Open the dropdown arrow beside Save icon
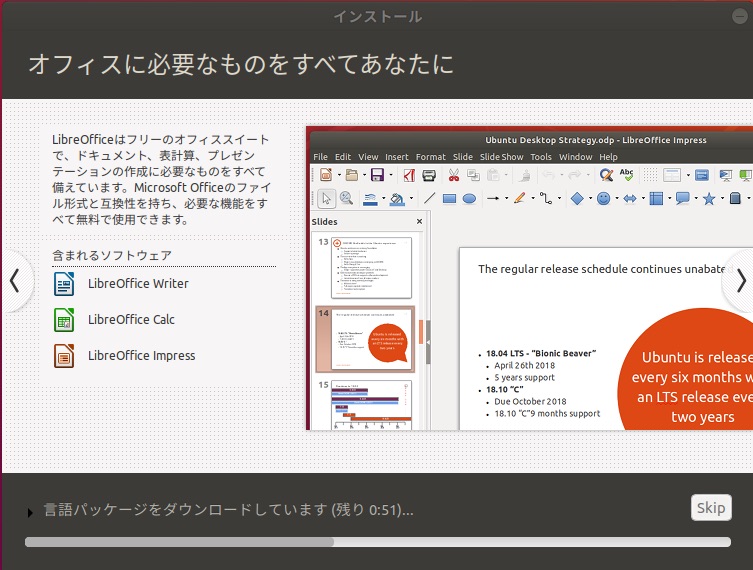 click(x=392, y=176)
